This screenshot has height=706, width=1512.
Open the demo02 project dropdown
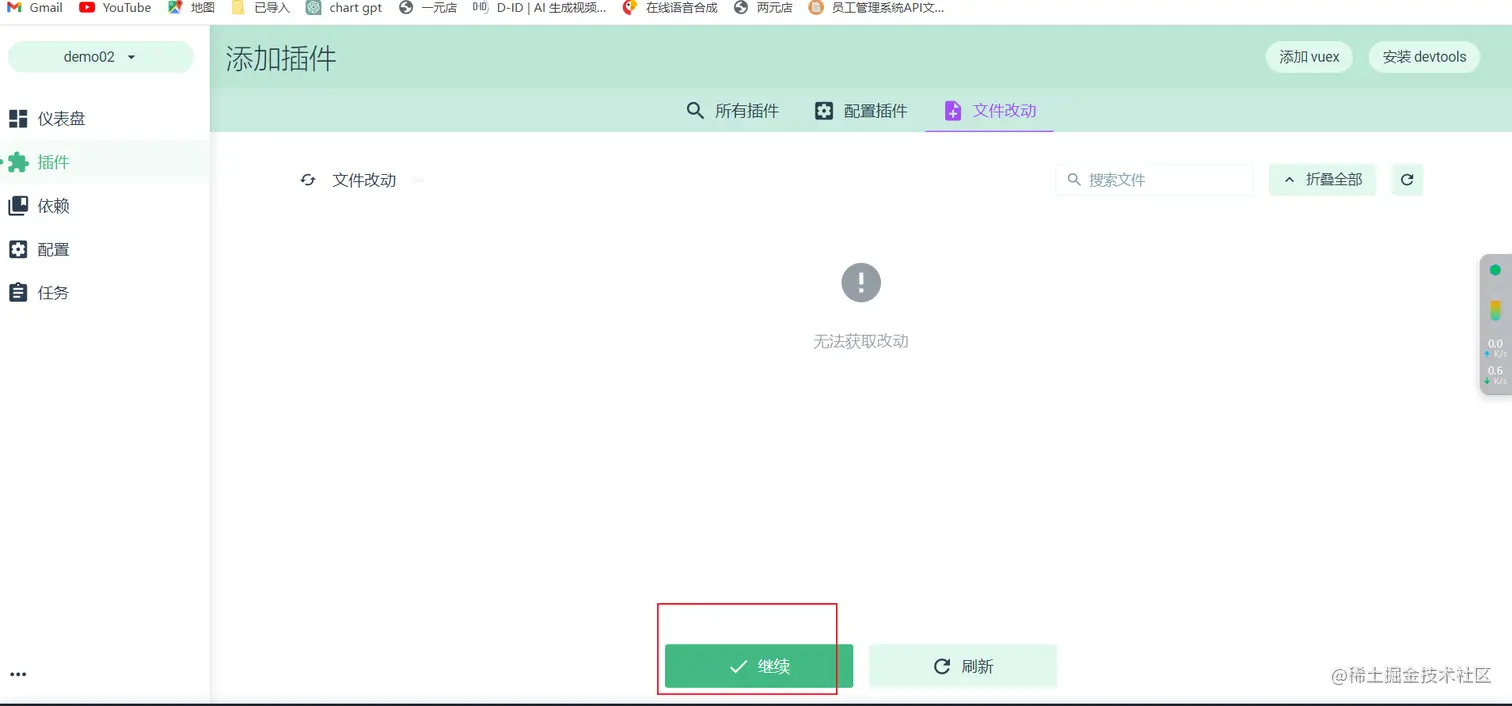click(x=99, y=56)
